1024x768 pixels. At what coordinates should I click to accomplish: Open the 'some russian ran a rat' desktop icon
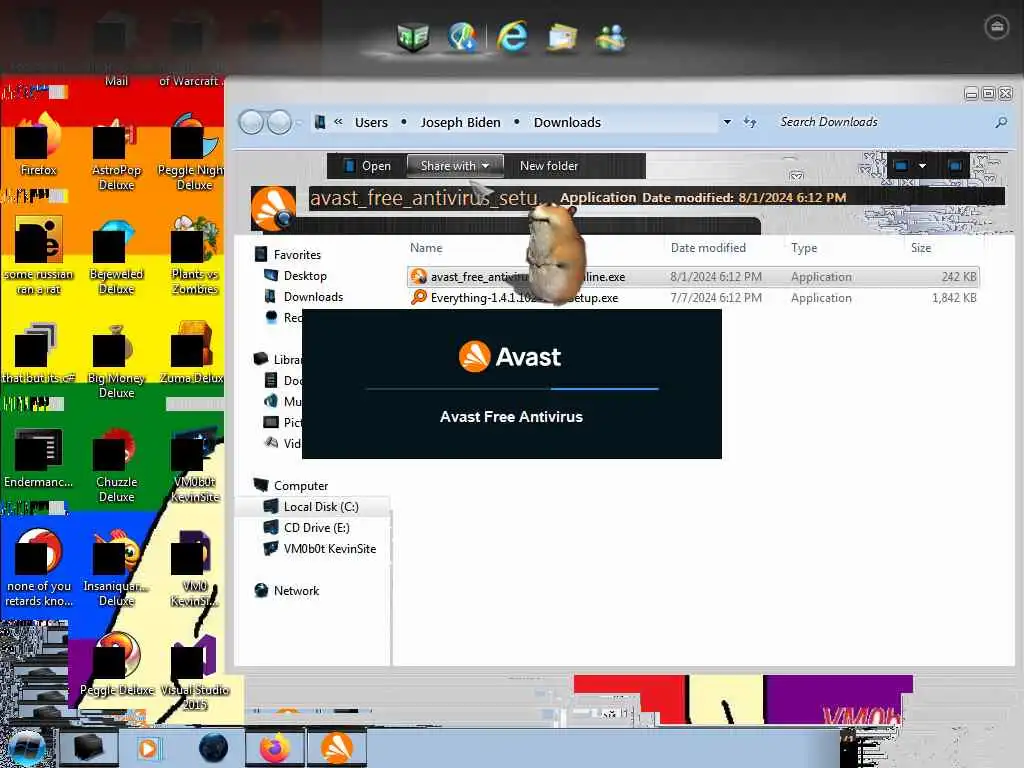coord(39,256)
